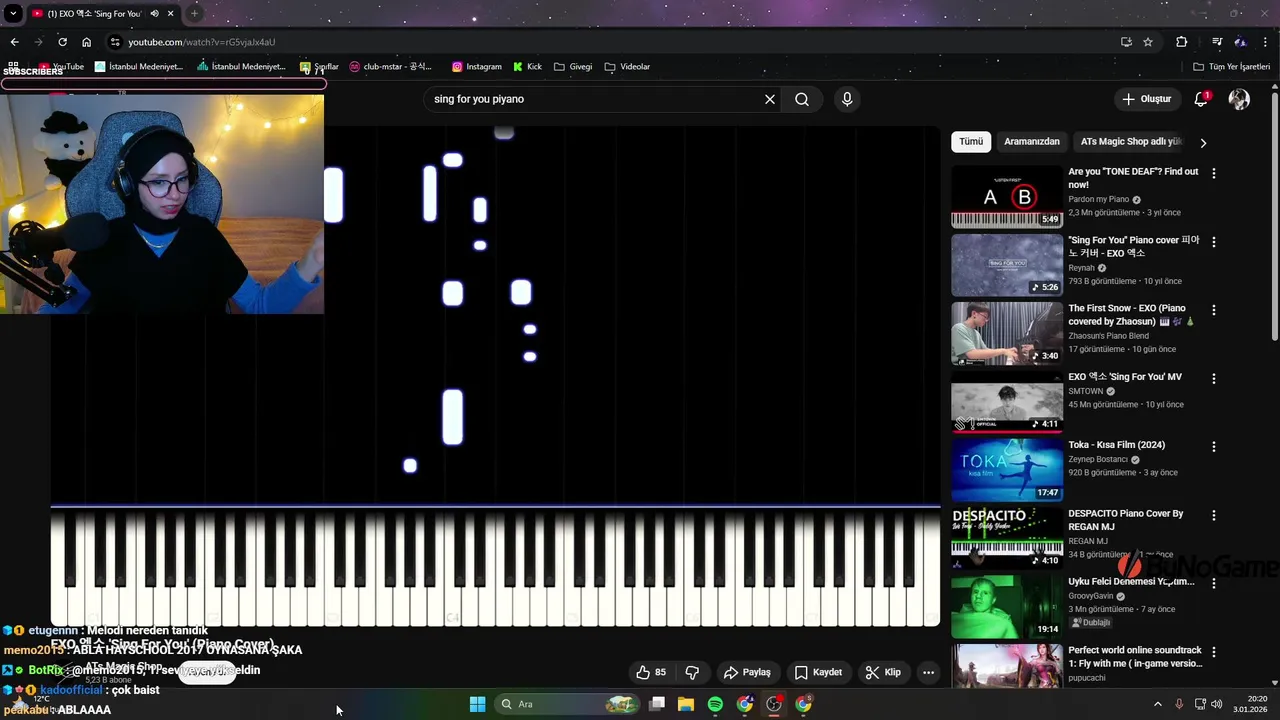The width and height of the screenshot is (1280, 720).
Task: Open the Tüm Yer İşaretleri folder
Action: (1231, 67)
